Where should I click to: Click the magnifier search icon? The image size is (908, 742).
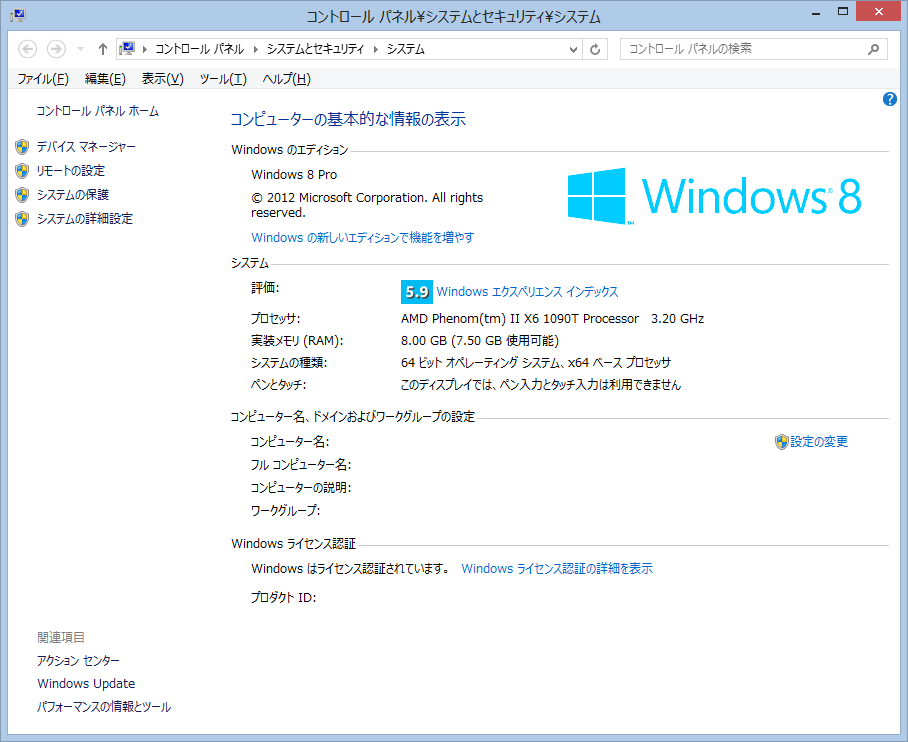(x=873, y=49)
